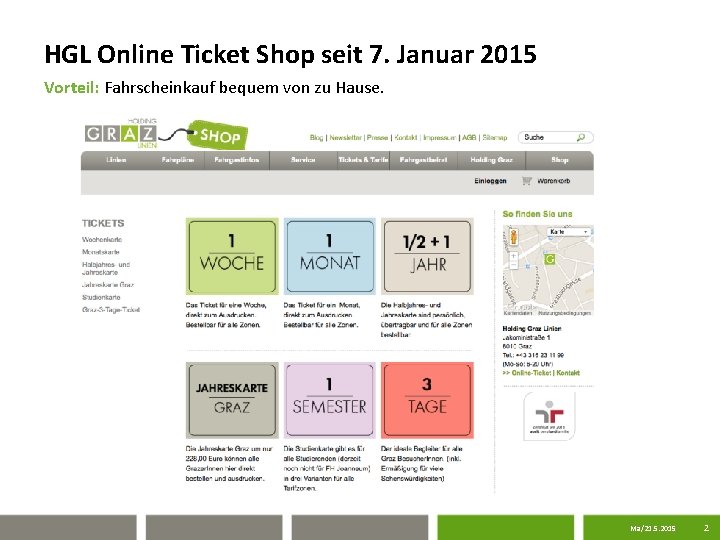Open the Fahrgastinfos menu

pos(236,160)
